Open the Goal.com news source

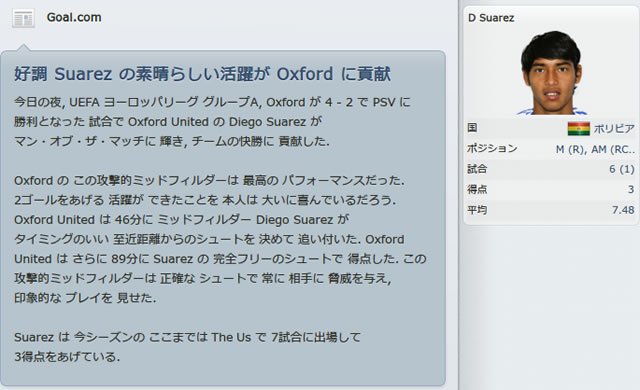(74, 18)
